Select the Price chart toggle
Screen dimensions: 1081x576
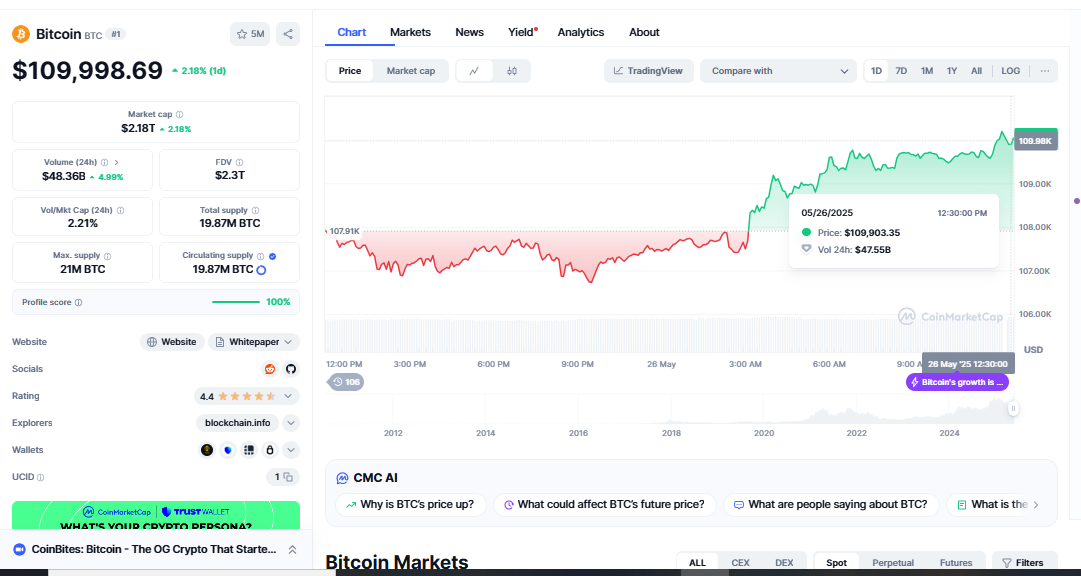350,71
